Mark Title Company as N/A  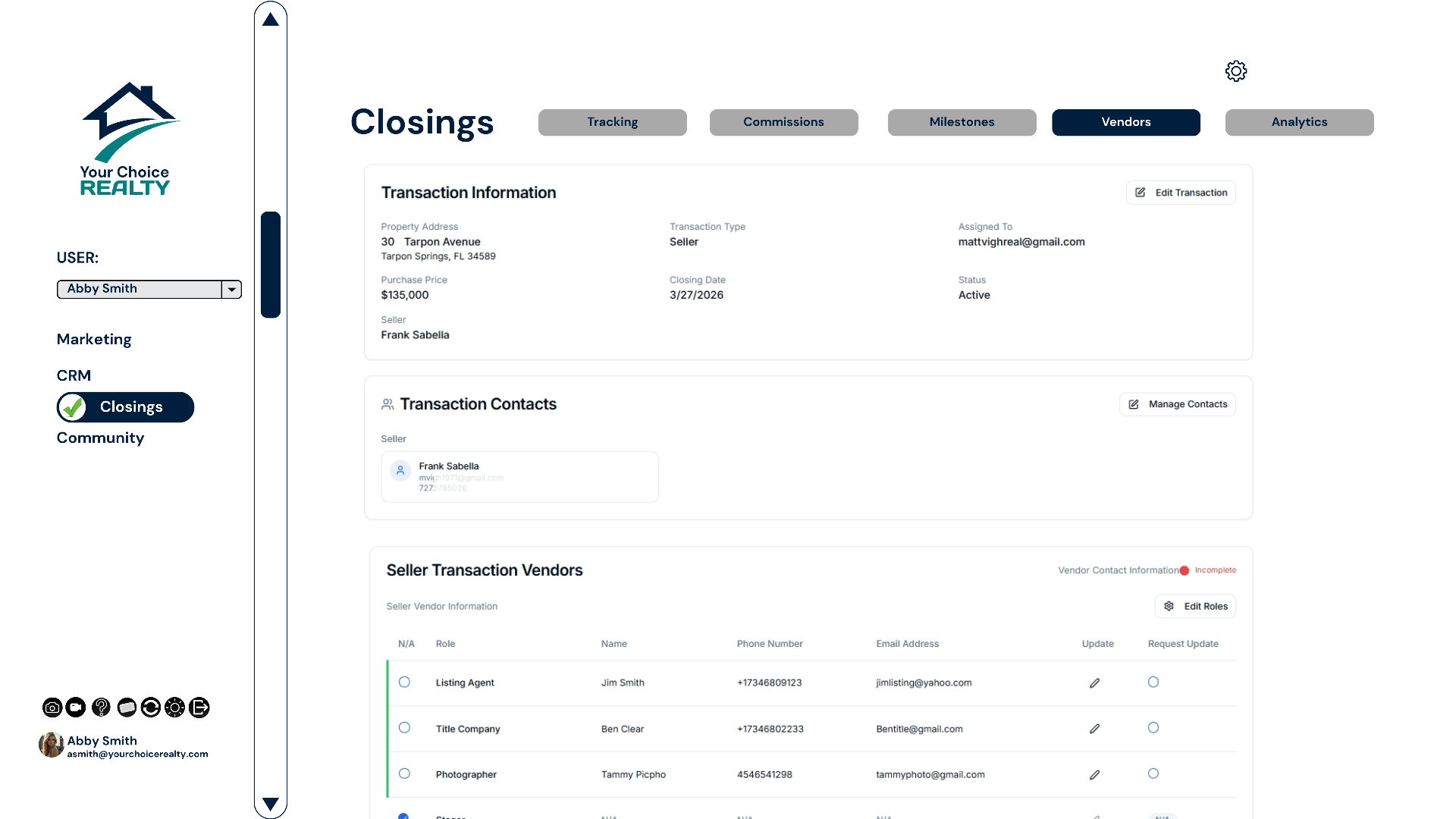pyautogui.click(x=404, y=728)
